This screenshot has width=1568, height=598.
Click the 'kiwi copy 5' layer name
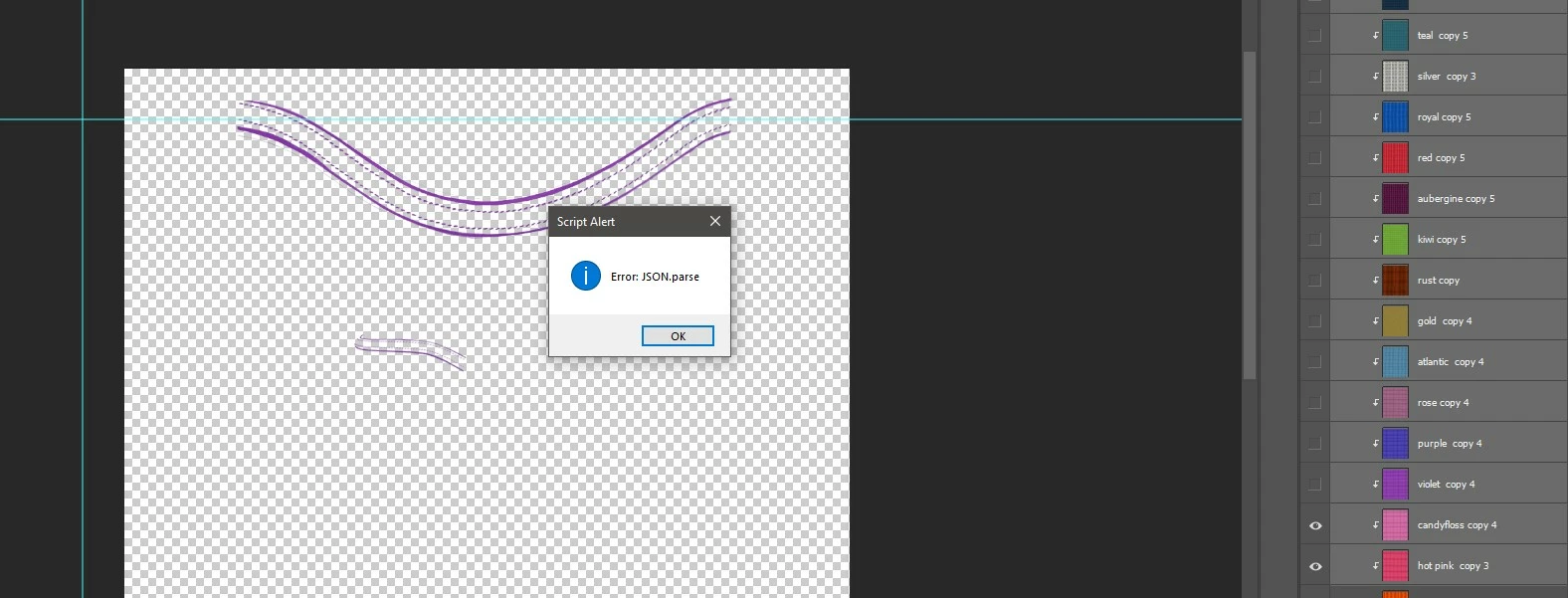coord(1442,240)
